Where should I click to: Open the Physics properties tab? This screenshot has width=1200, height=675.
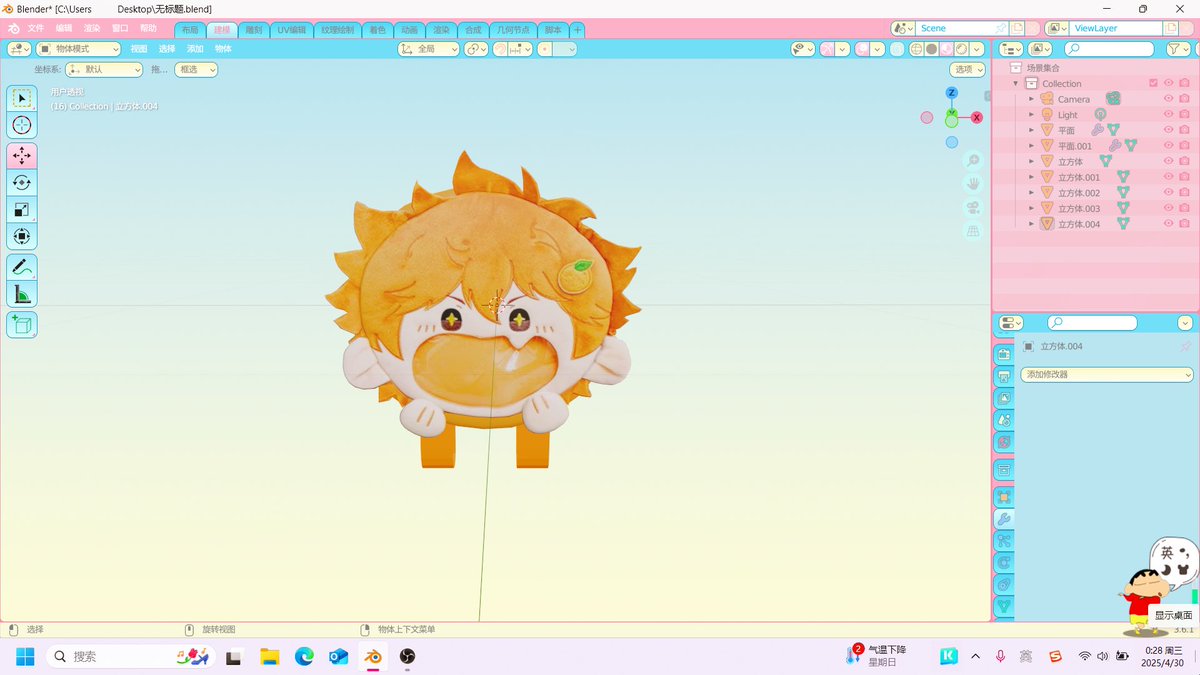(x=1004, y=562)
